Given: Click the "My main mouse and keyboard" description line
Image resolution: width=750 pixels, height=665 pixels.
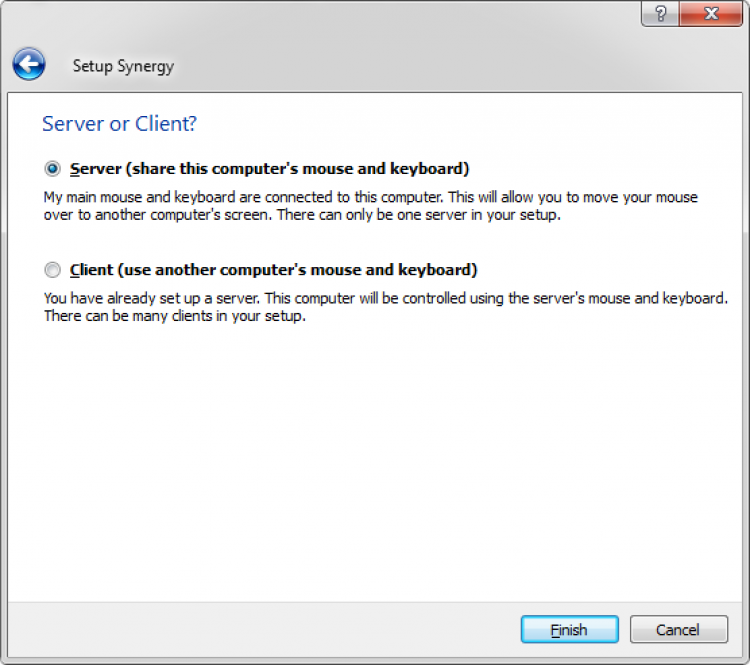Looking at the screenshot, I should pyautogui.click(x=370, y=197).
